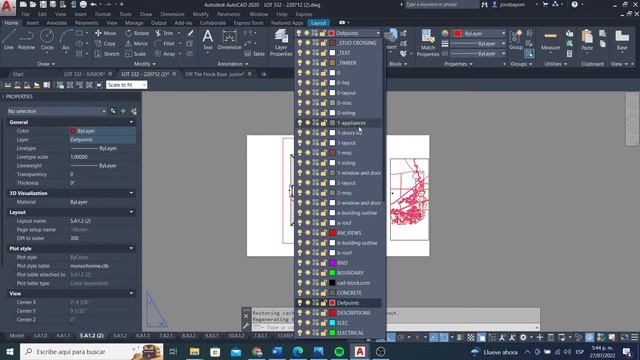The height and width of the screenshot is (360, 640).
Task: Select the Polyline tool
Action: coord(26,40)
